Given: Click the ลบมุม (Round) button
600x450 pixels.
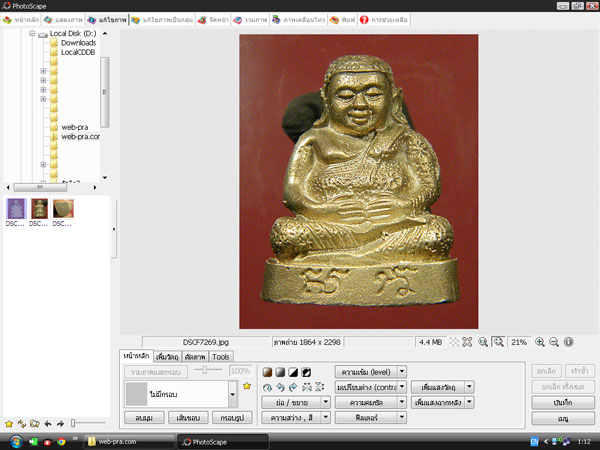Looking at the screenshot, I should click(x=144, y=418).
